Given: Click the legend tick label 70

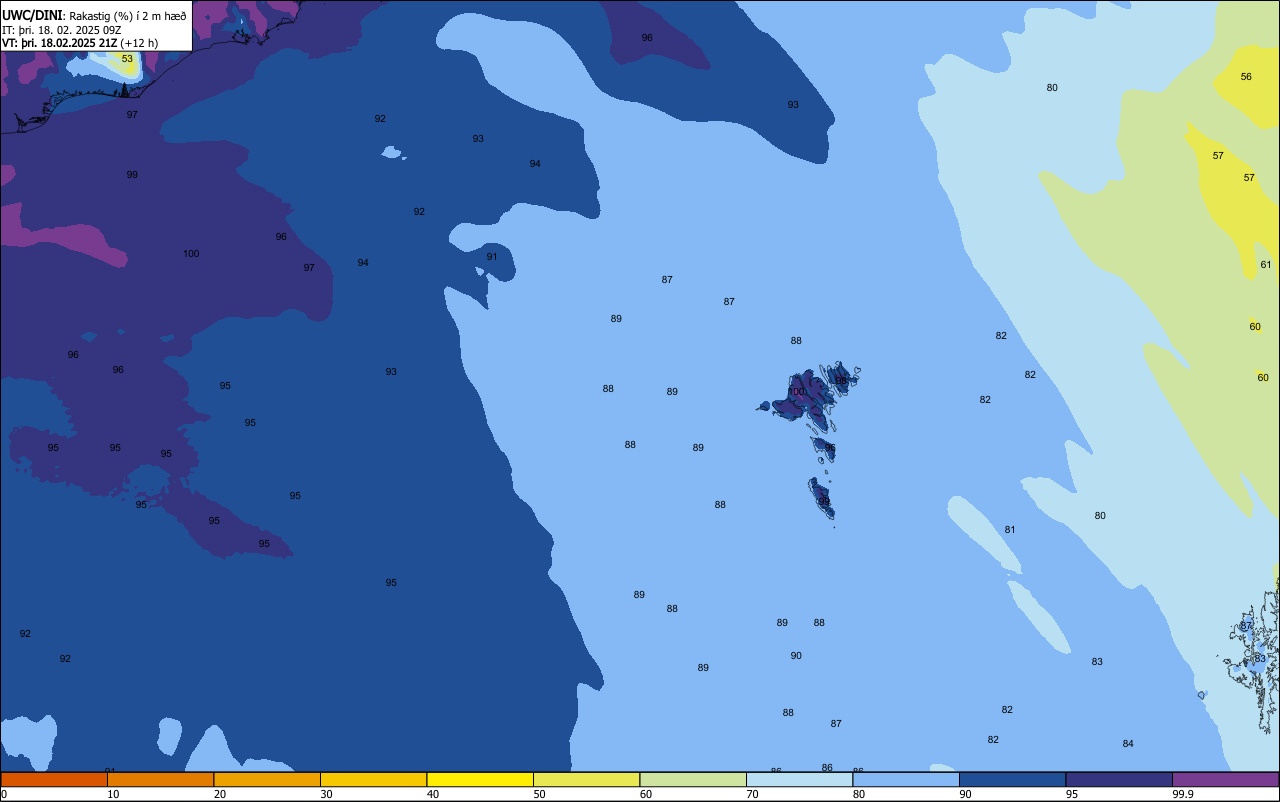Looking at the screenshot, I should 752,794.
